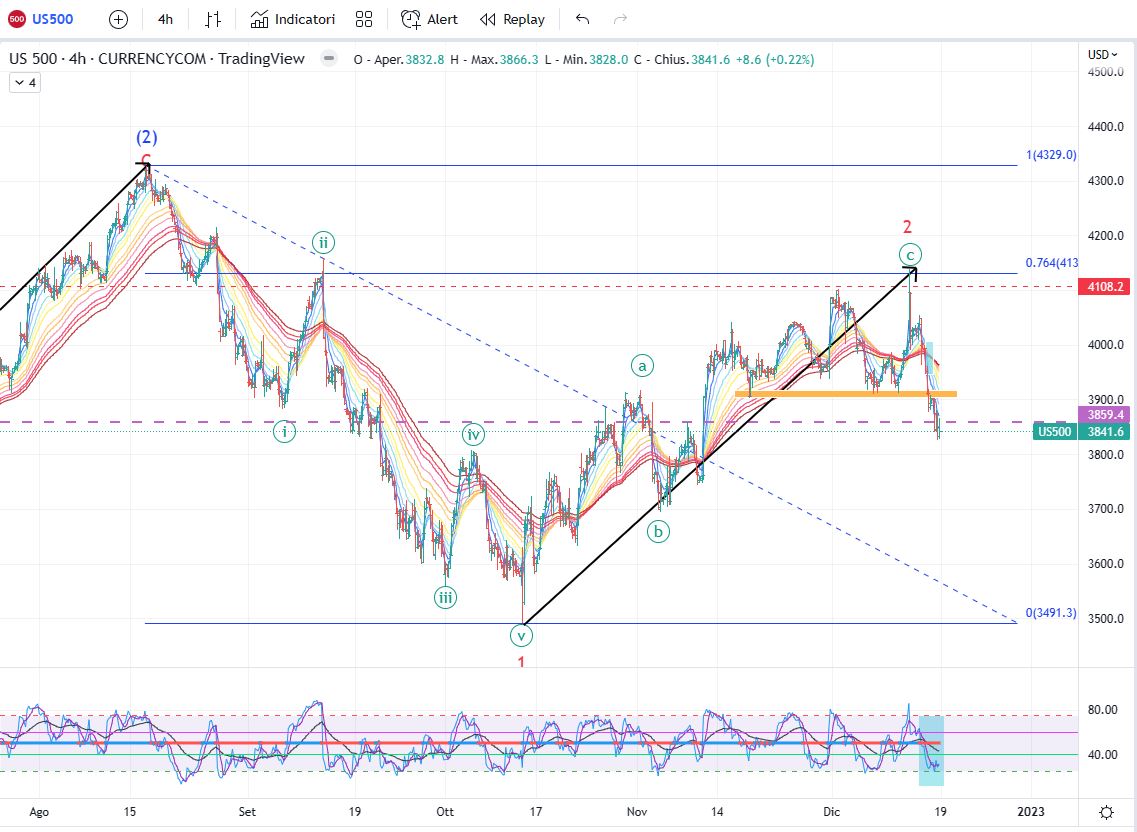Open the USD currency dropdown
Screen dimensions: 1137x832
1100,54
